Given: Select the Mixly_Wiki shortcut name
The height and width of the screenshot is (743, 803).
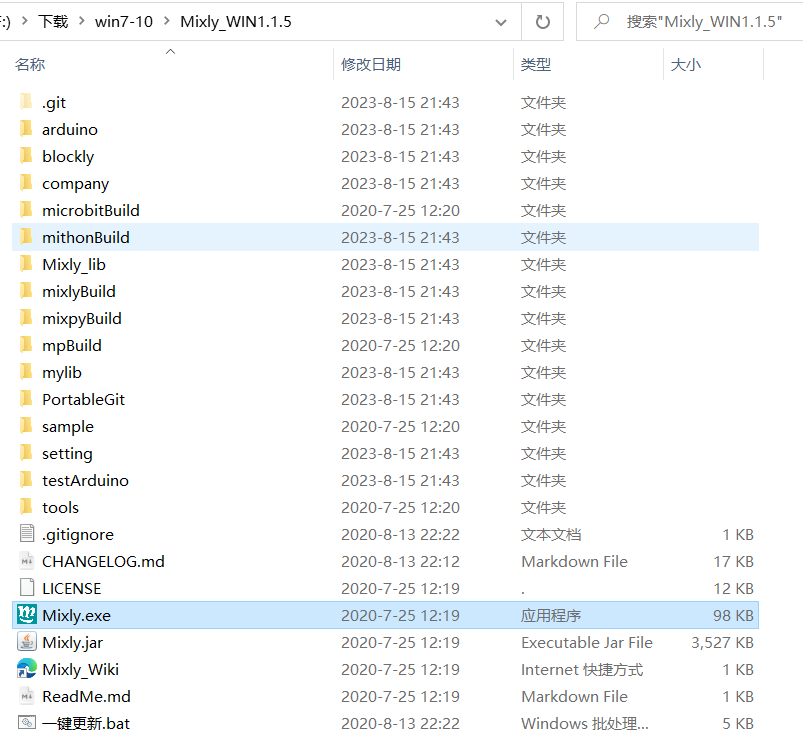Looking at the screenshot, I should (80, 669).
